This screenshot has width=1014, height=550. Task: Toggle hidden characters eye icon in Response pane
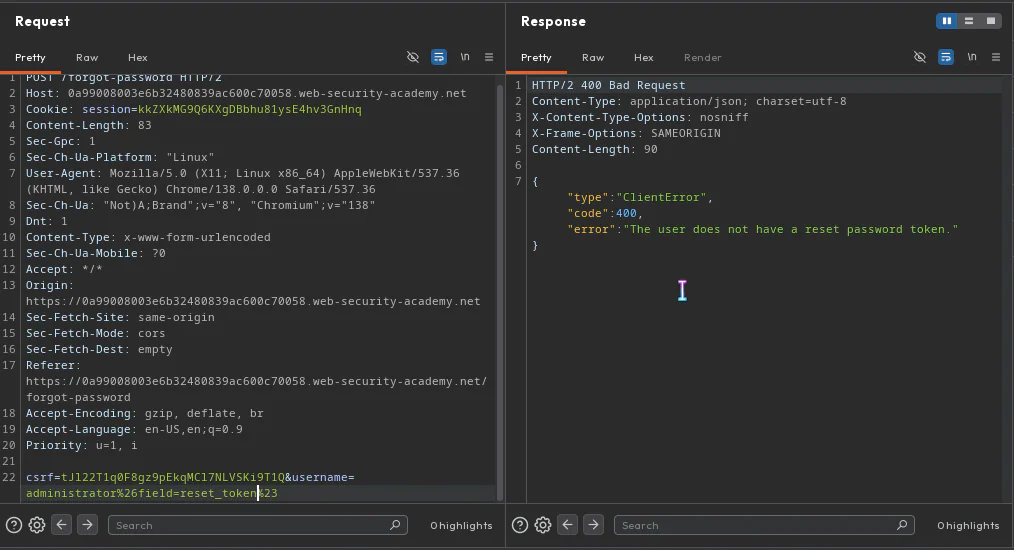pos(920,57)
